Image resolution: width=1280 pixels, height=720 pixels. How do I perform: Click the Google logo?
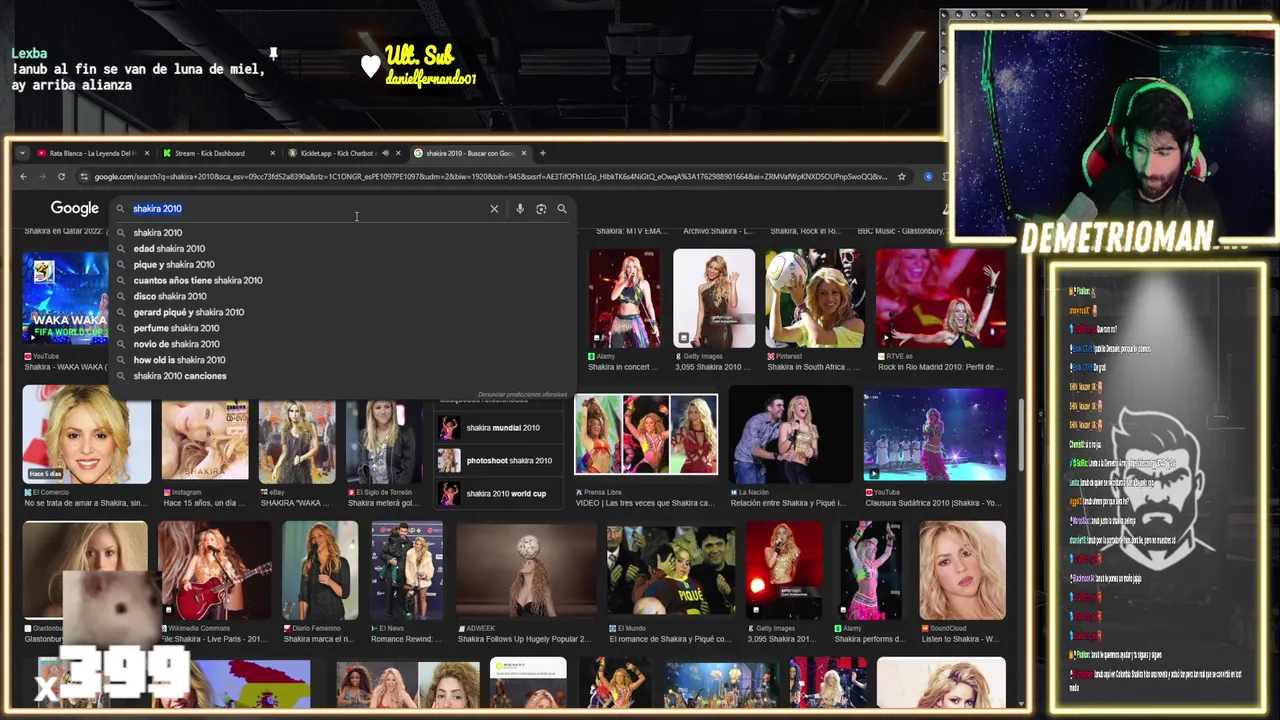tap(75, 208)
